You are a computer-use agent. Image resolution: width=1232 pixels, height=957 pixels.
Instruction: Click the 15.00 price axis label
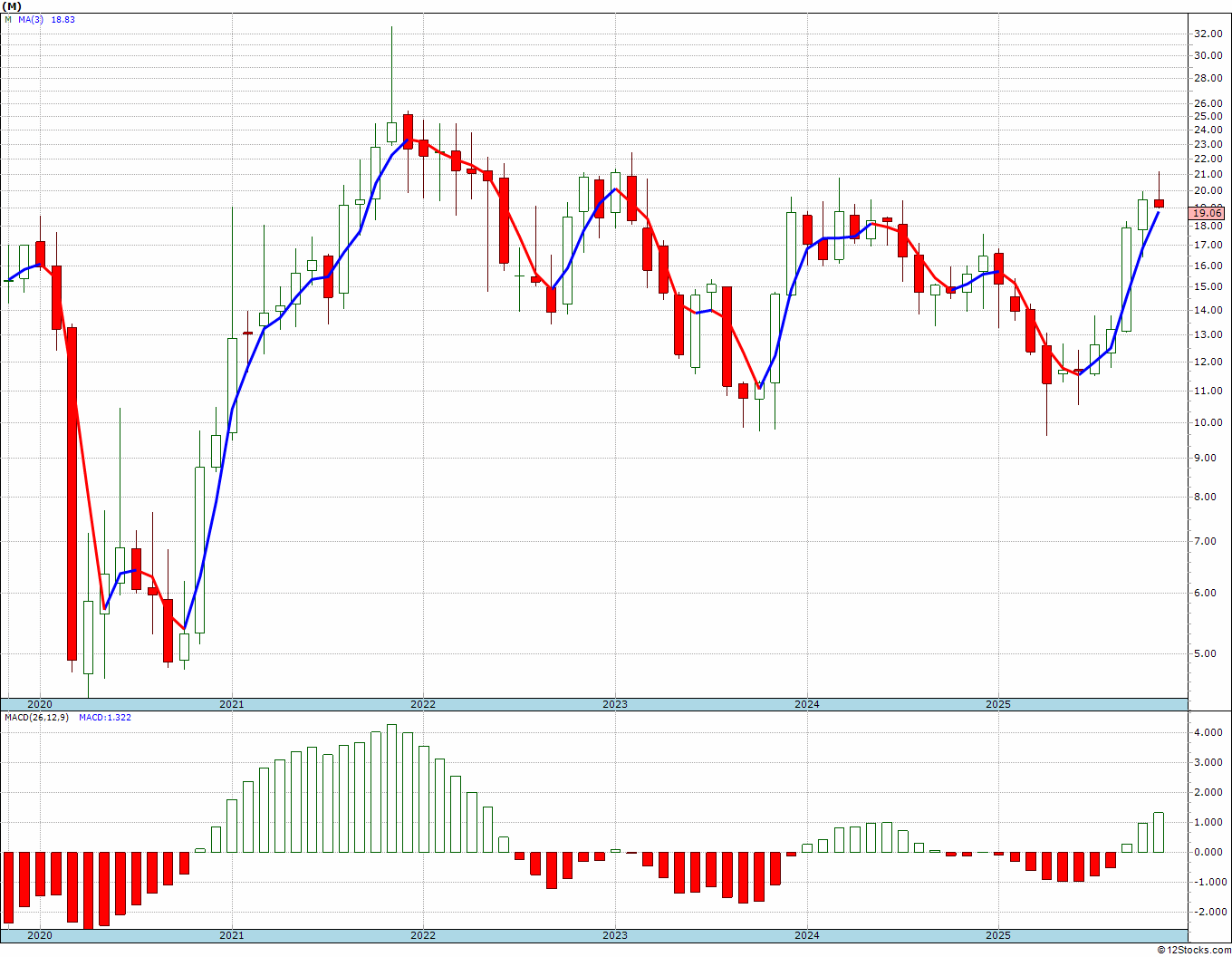click(1208, 286)
